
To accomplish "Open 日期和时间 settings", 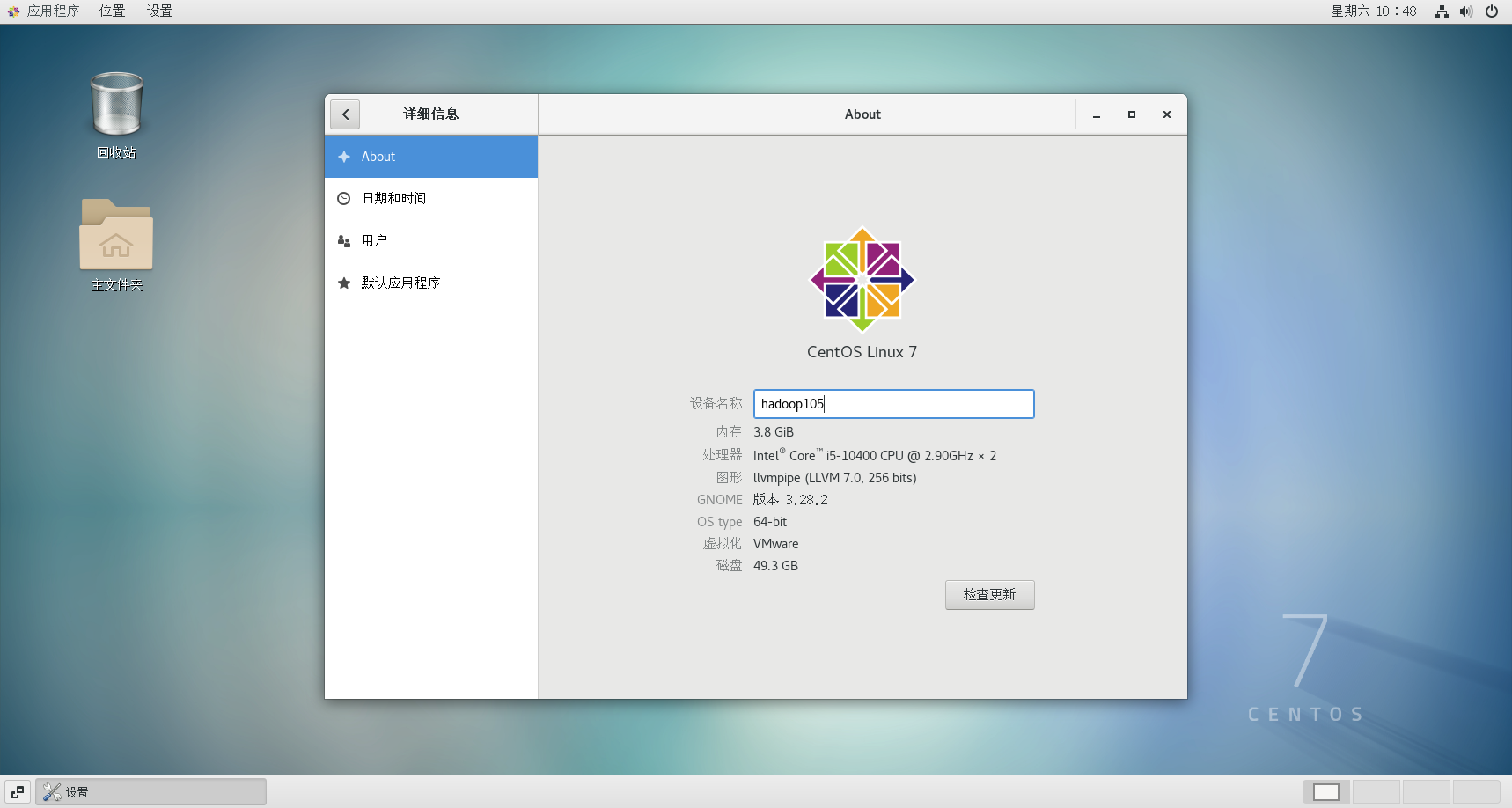I will coord(431,199).
